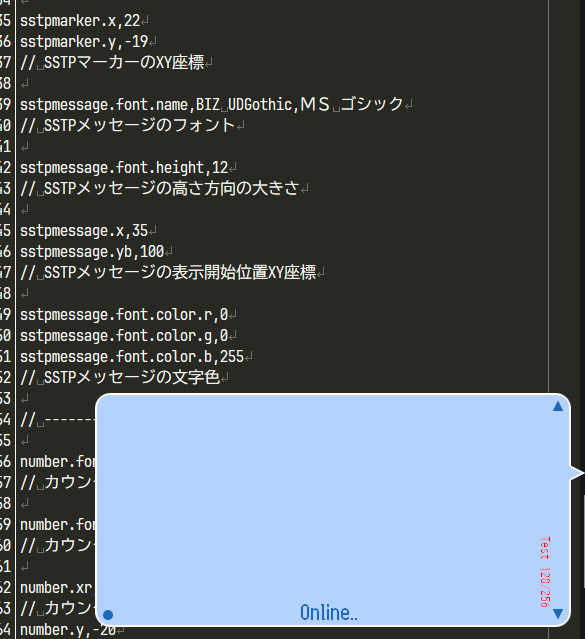Click the sstpmessage.font.color.g,0 line
This screenshot has width=585, height=639.
click(x=124, y=335)
